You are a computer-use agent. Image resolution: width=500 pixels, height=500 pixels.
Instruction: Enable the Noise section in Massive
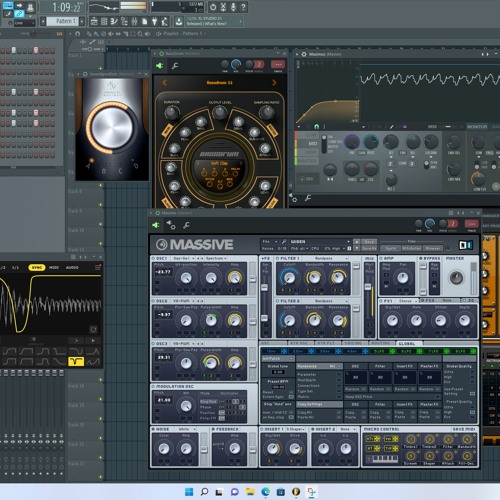click(154, 429)
